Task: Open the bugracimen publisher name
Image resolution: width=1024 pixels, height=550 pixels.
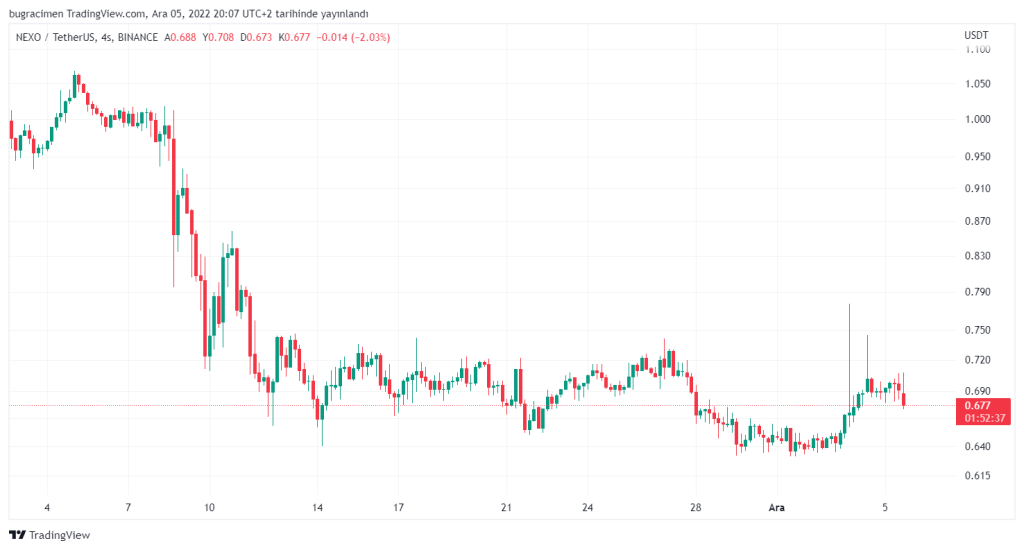Action: (36, 14)
